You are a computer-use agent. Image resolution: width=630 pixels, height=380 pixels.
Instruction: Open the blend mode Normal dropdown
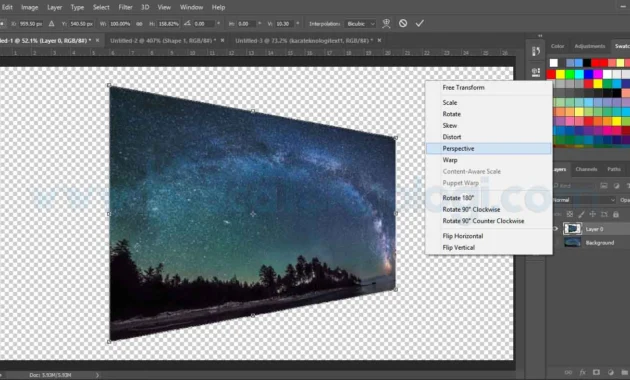point(584,200)
